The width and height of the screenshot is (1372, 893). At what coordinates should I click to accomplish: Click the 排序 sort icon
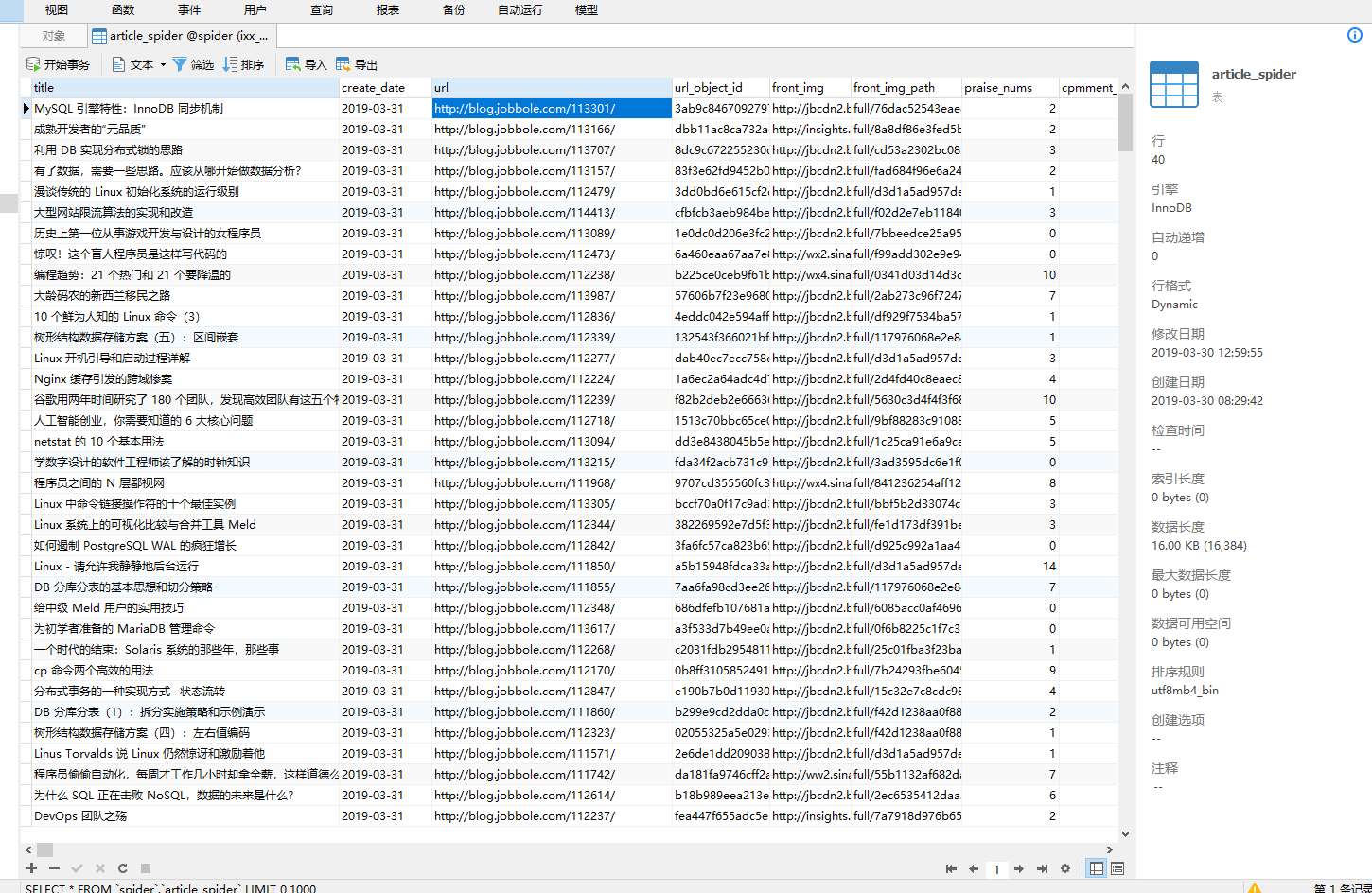point(230,64)
